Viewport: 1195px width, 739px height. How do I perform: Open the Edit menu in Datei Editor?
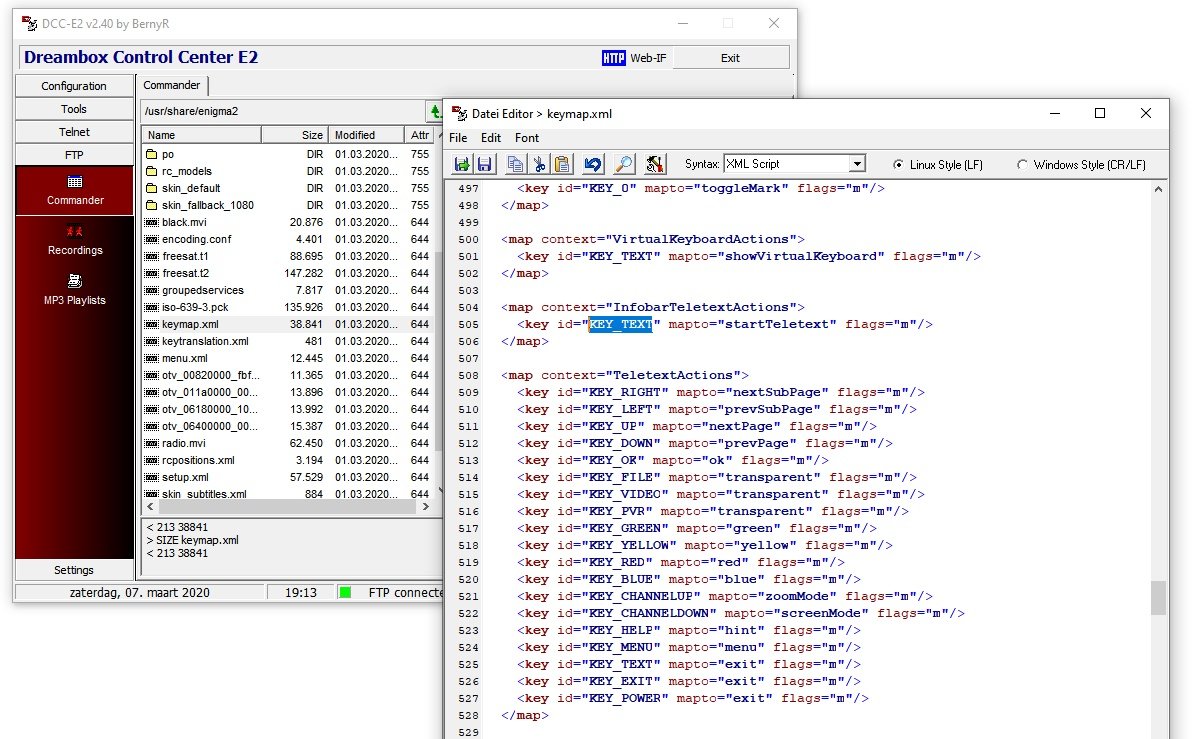491,138
